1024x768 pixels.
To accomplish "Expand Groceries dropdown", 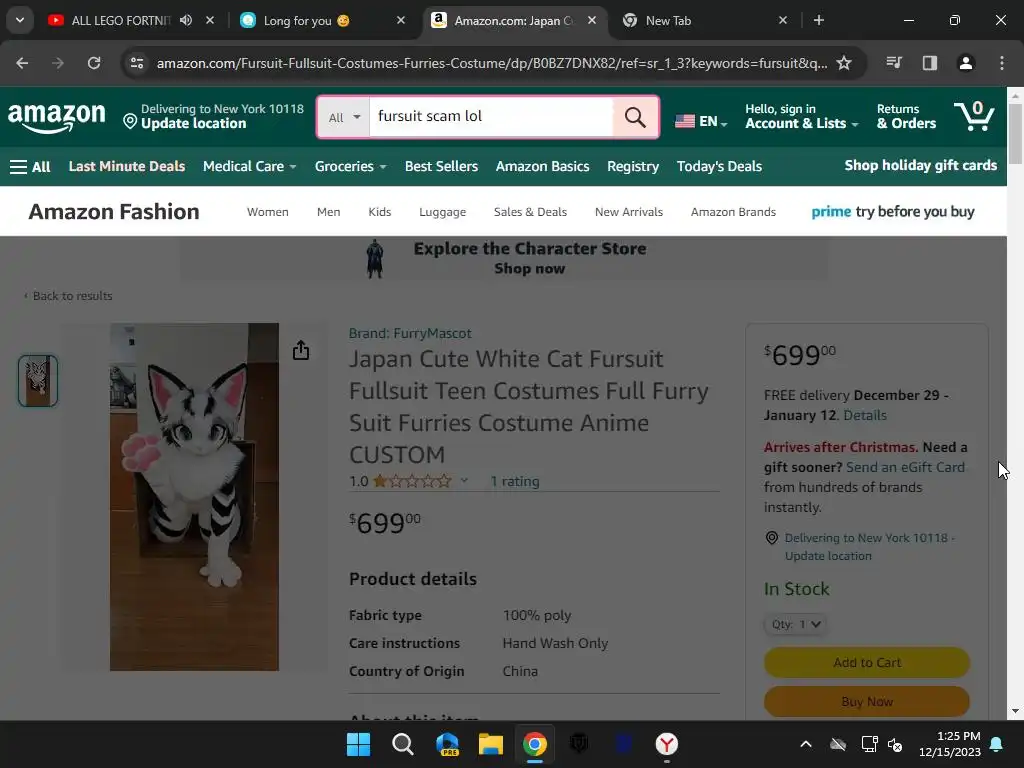I will [351, 167].
